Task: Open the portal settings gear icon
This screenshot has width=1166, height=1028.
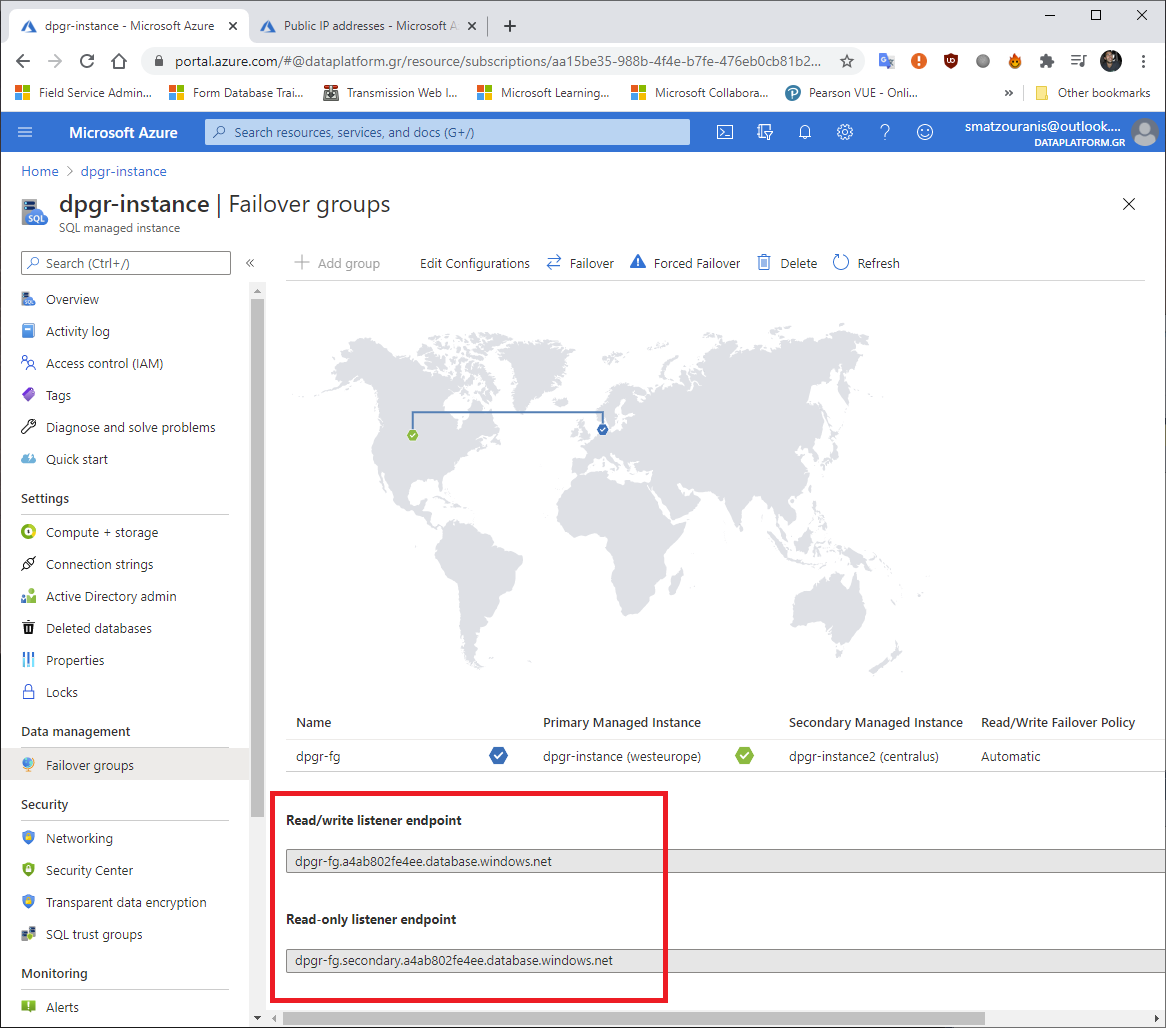Action: 845,131
